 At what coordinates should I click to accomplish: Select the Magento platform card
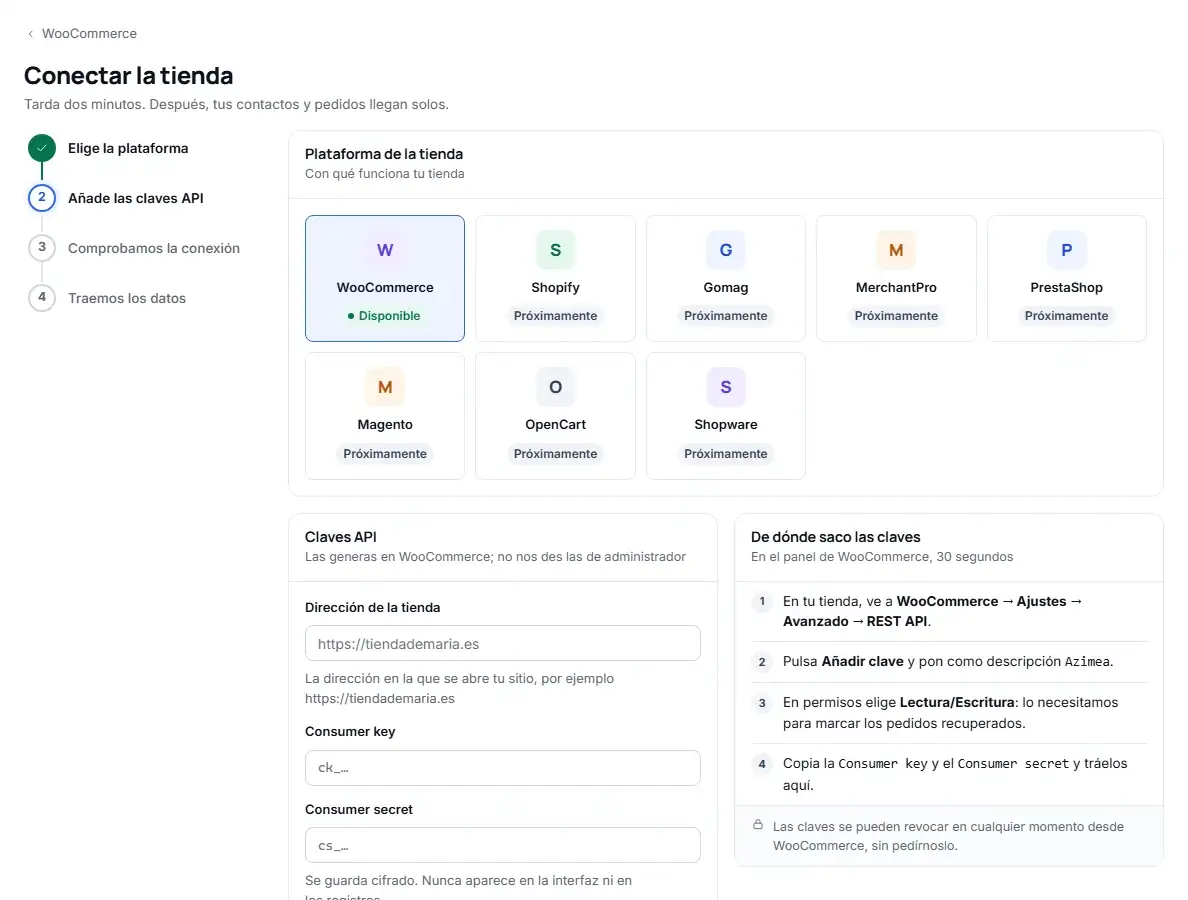[385, 416]
